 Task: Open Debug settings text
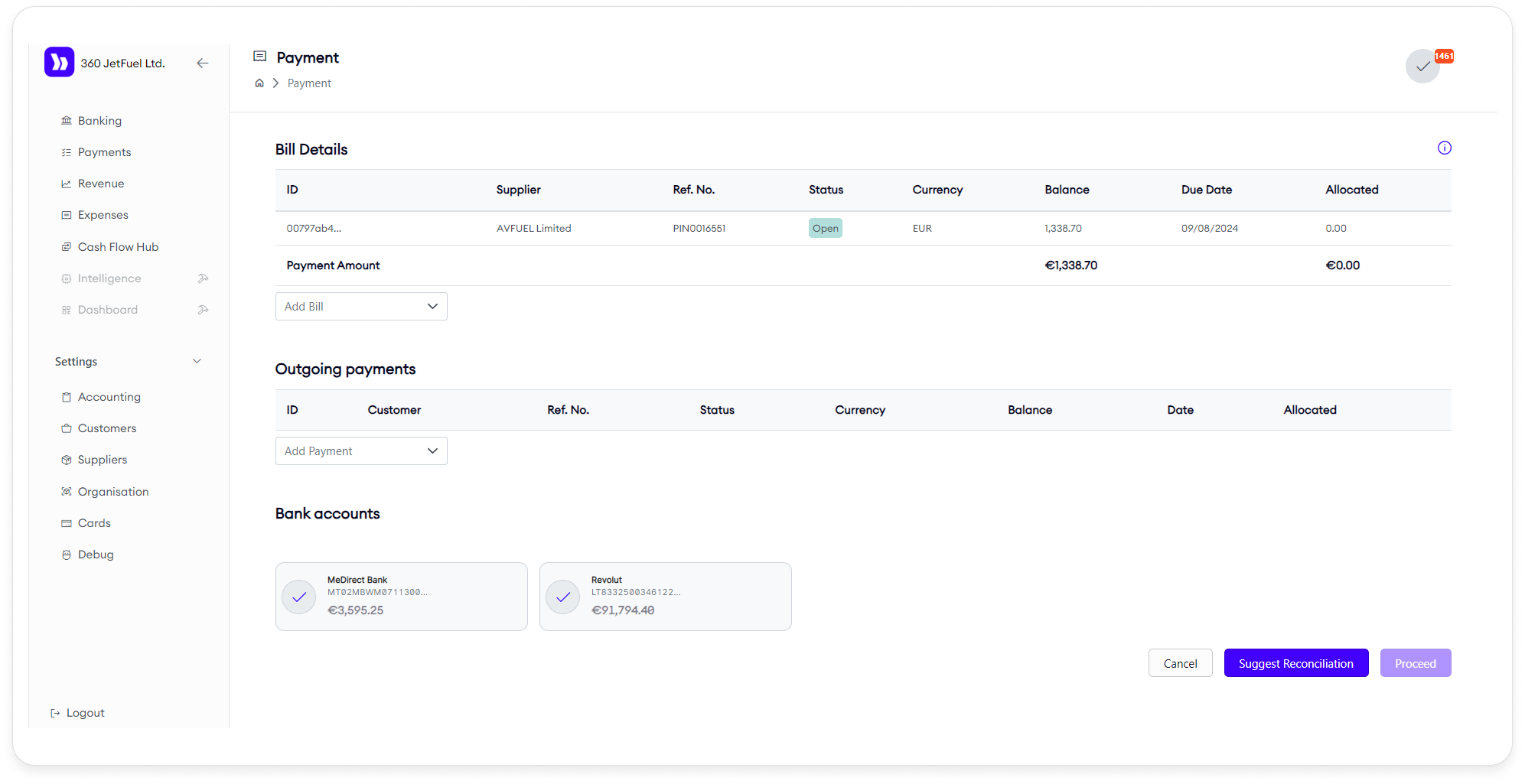tap(96, 555)
